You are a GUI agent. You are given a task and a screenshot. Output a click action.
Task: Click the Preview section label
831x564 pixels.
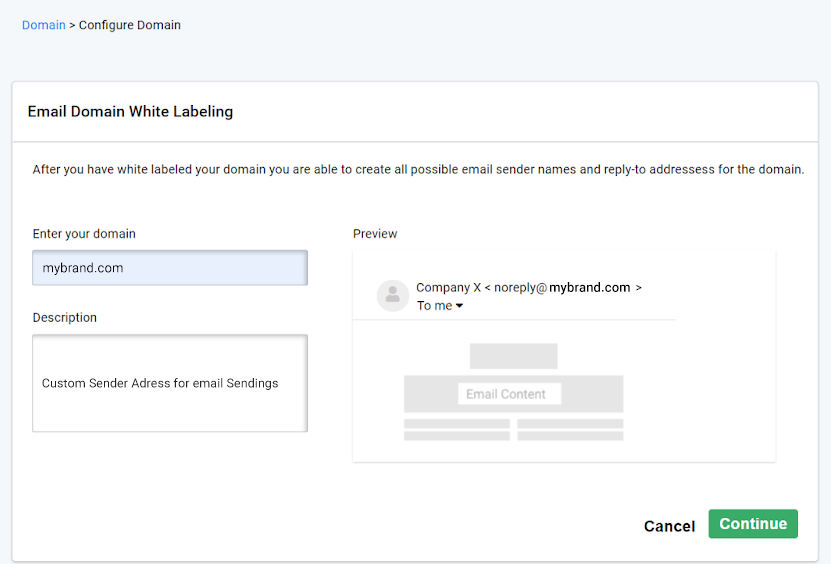[x=375, y=234]
